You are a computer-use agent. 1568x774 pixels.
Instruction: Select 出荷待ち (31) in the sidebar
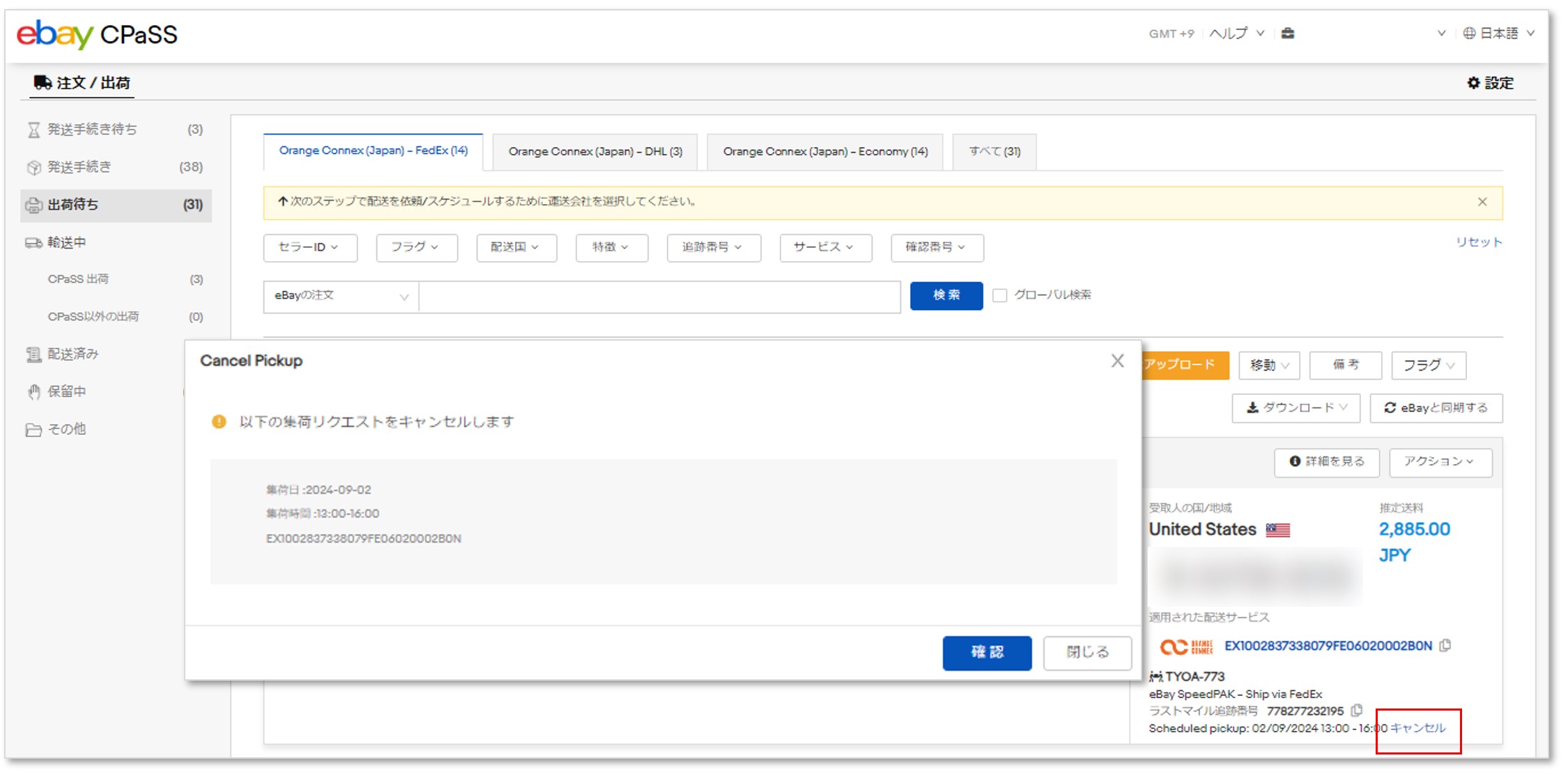(x=116, y=205)
